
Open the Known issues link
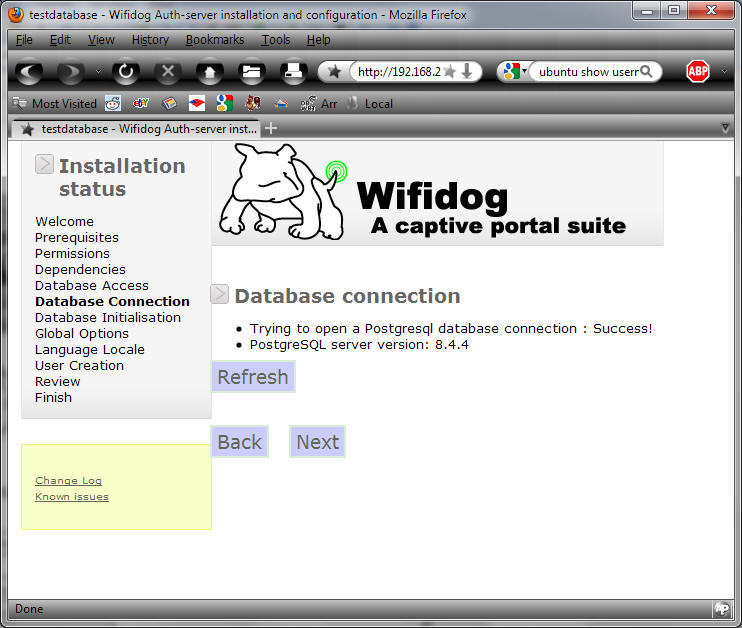point(72,497)
